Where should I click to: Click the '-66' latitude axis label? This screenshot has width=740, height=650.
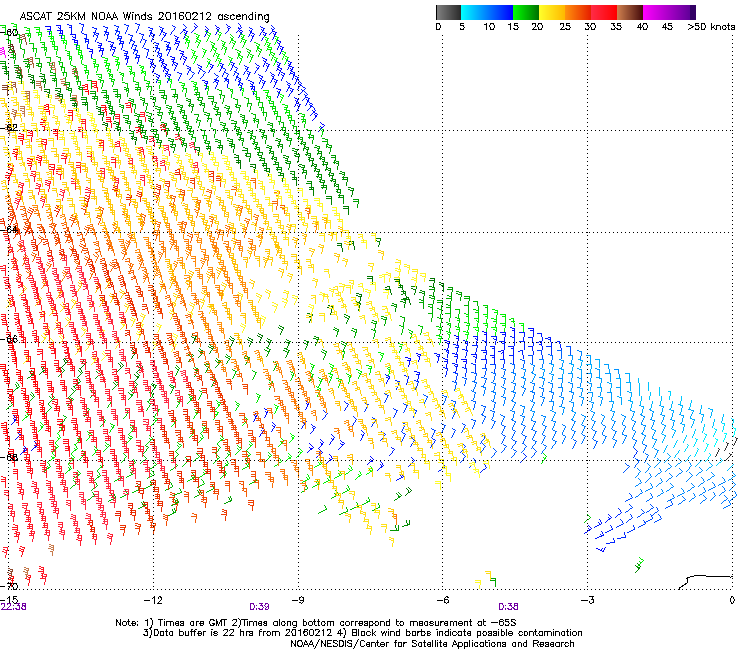(9, 339)
